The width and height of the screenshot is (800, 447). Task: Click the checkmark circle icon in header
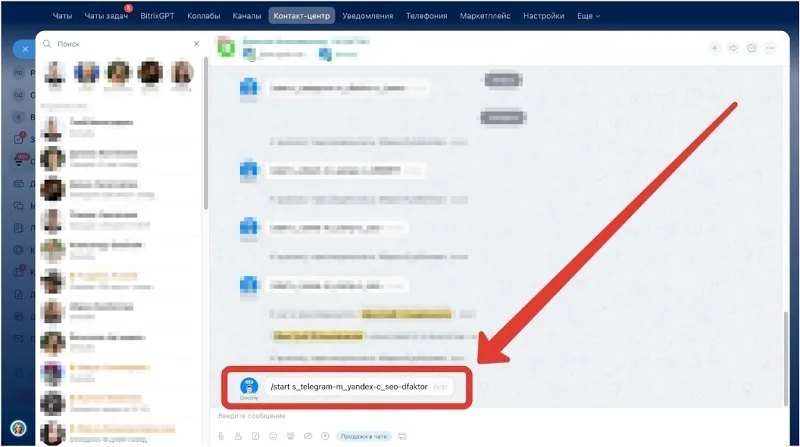coord(752,48)
